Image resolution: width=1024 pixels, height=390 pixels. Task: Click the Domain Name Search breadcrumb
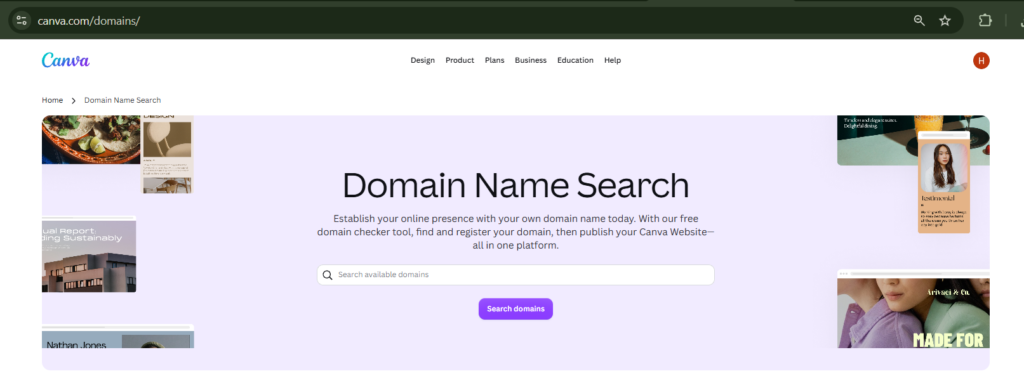(x=122, y=100)
